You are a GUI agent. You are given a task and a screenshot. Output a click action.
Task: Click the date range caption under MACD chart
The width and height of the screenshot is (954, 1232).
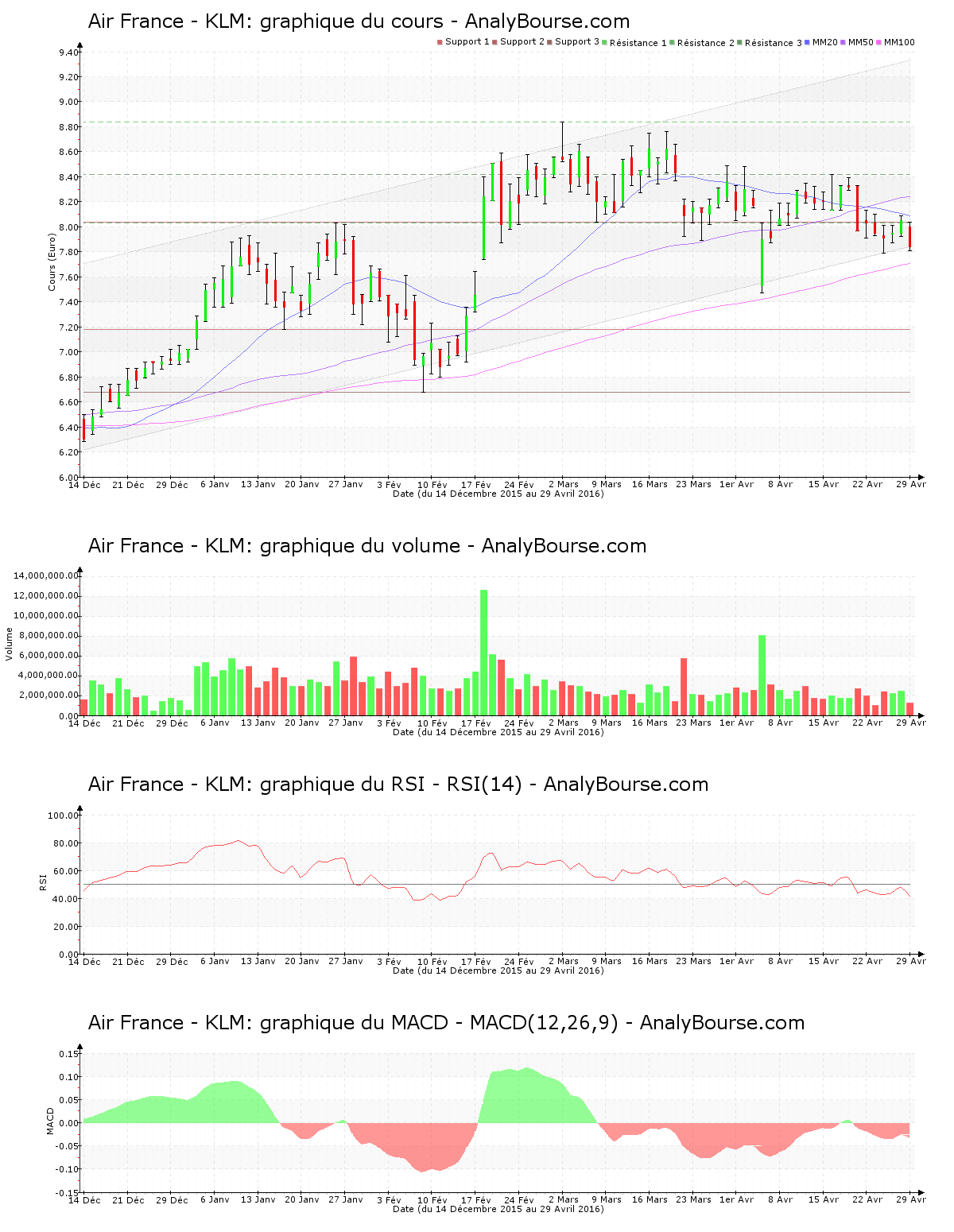(x=498, y=1209)
